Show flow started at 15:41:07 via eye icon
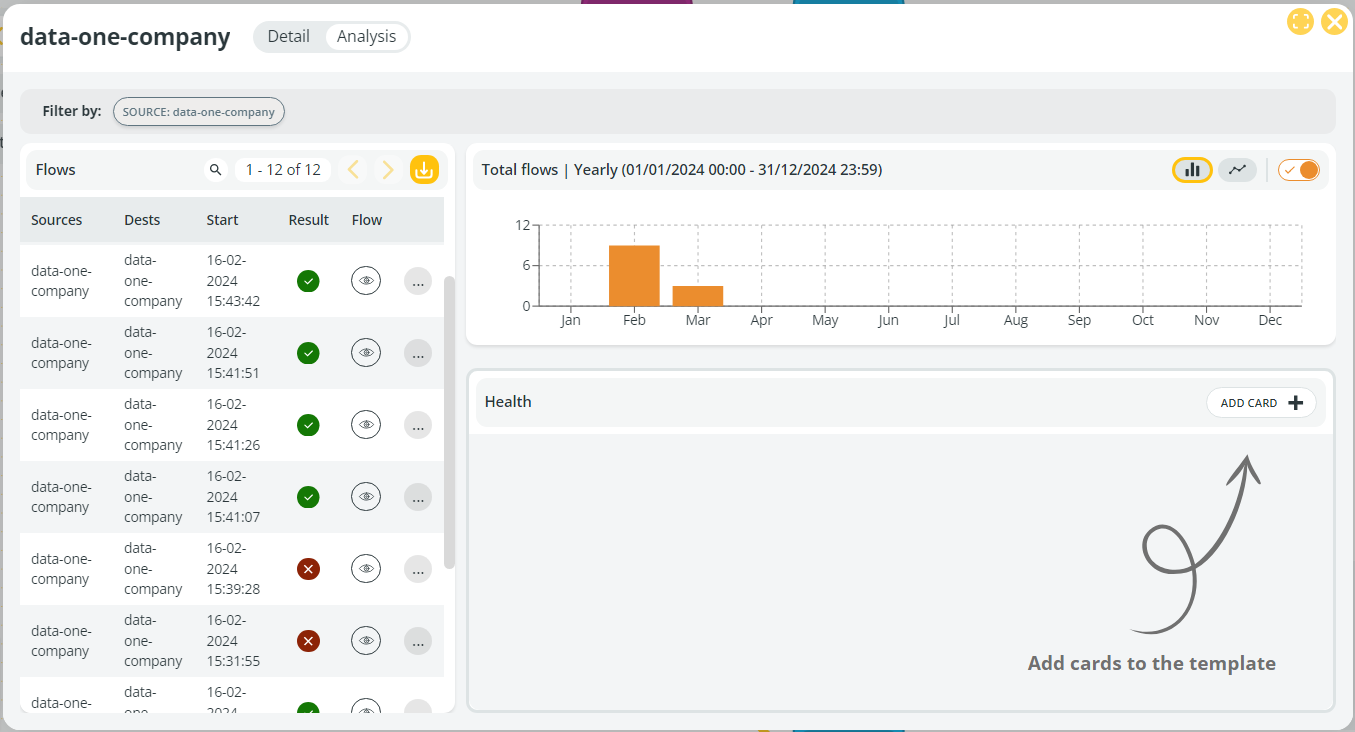Screen dimensions: 1355x732 [366, 497]
